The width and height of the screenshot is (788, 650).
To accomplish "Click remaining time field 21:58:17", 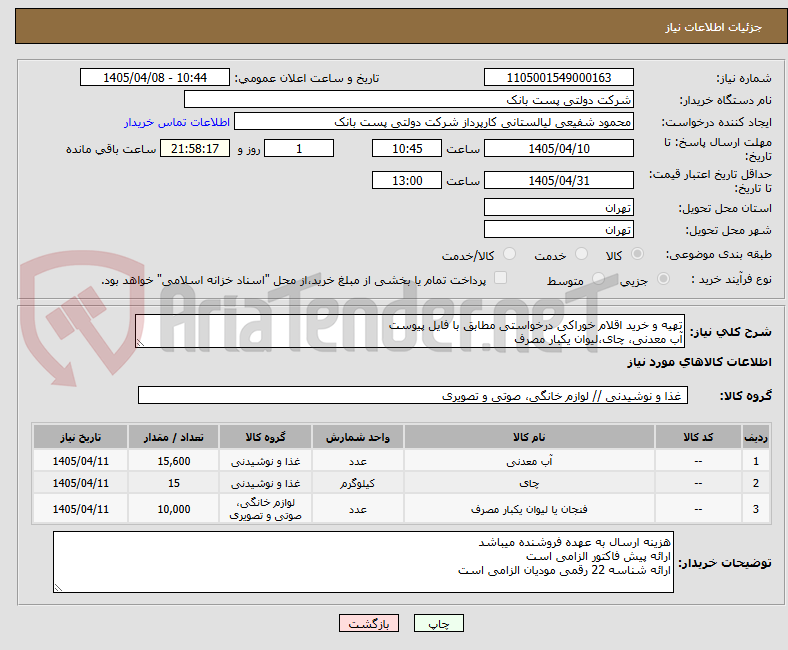I will (195, 148).
